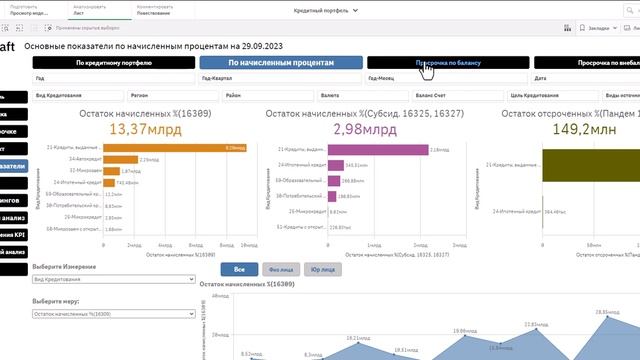Select purple 21-Кредиты bar in subsidies chart

378,150
